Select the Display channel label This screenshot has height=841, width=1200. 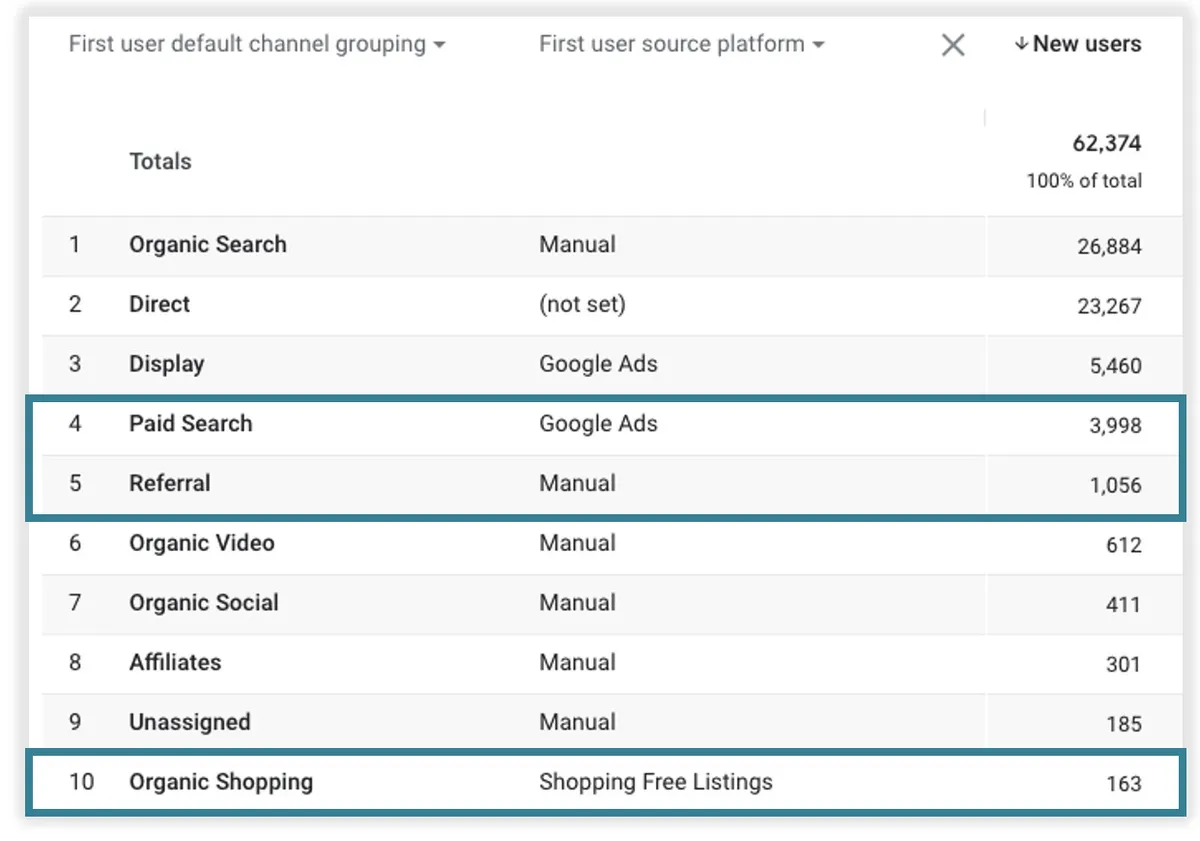coord(166,364)
